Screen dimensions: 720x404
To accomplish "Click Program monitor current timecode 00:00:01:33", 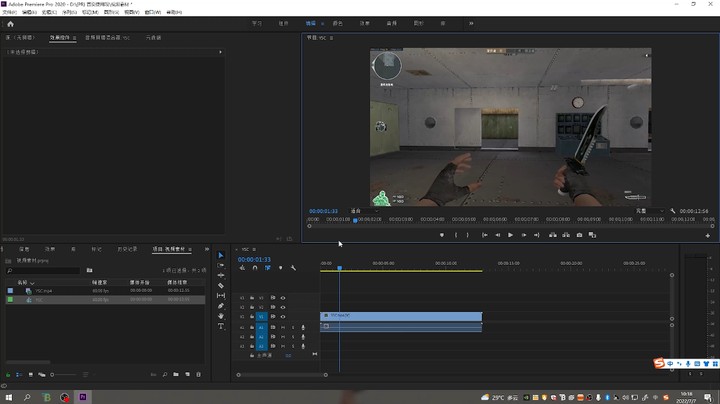I will pos(323,211).
